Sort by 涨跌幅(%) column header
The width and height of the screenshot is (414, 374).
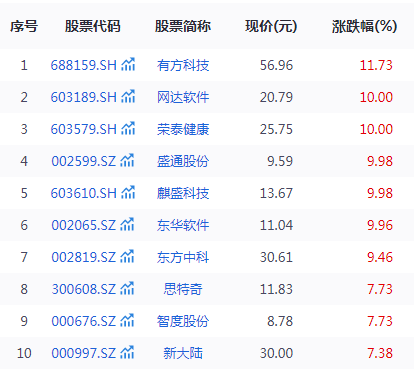tap(364, 26)
